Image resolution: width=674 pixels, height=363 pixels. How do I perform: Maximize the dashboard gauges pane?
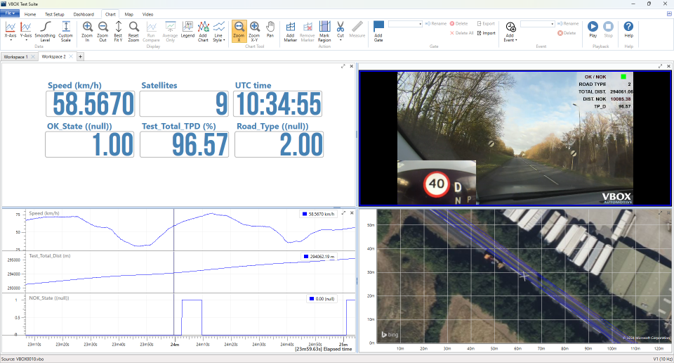[x=343, y=66]
